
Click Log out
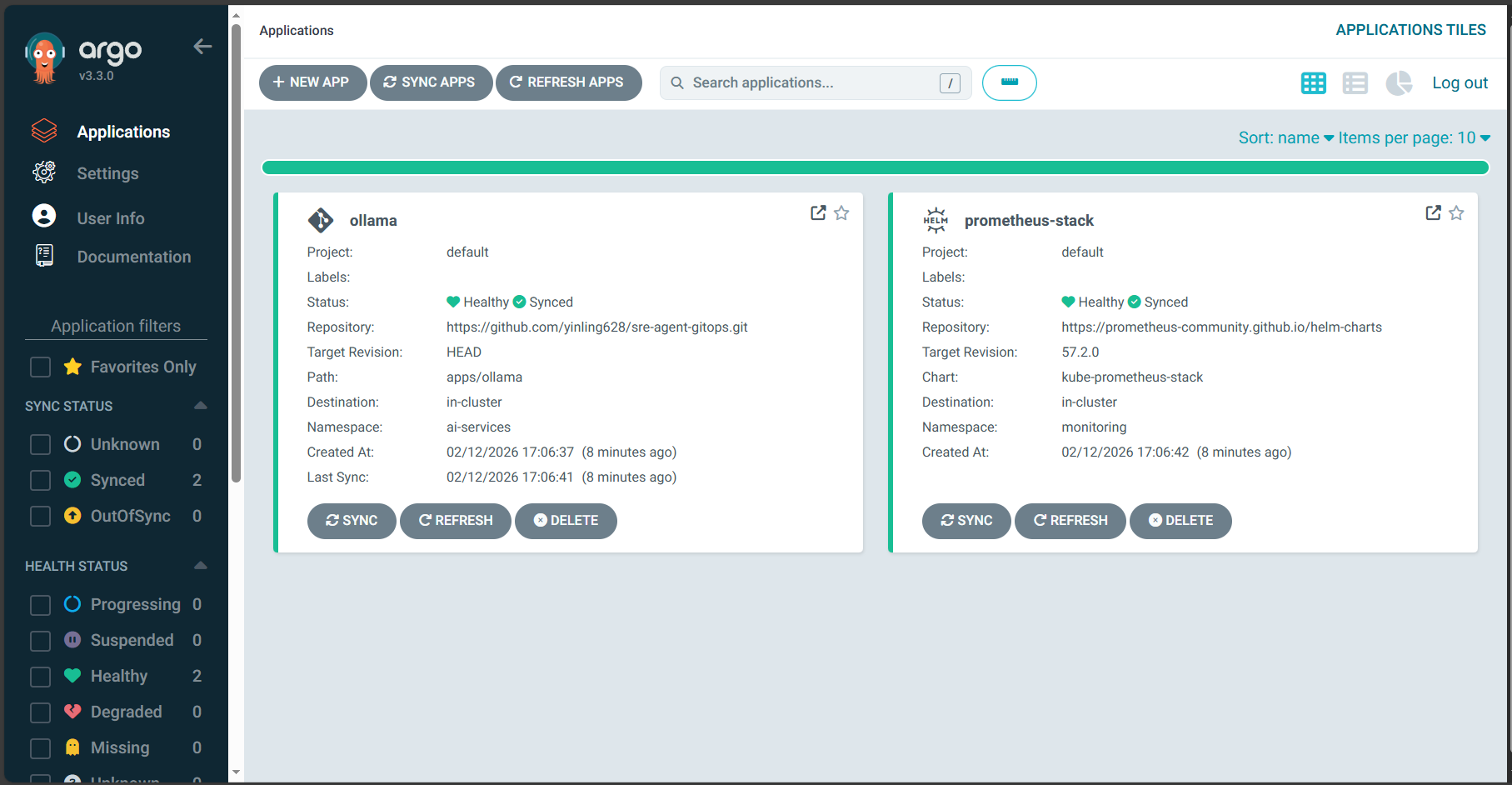[x=1460, y=82]
